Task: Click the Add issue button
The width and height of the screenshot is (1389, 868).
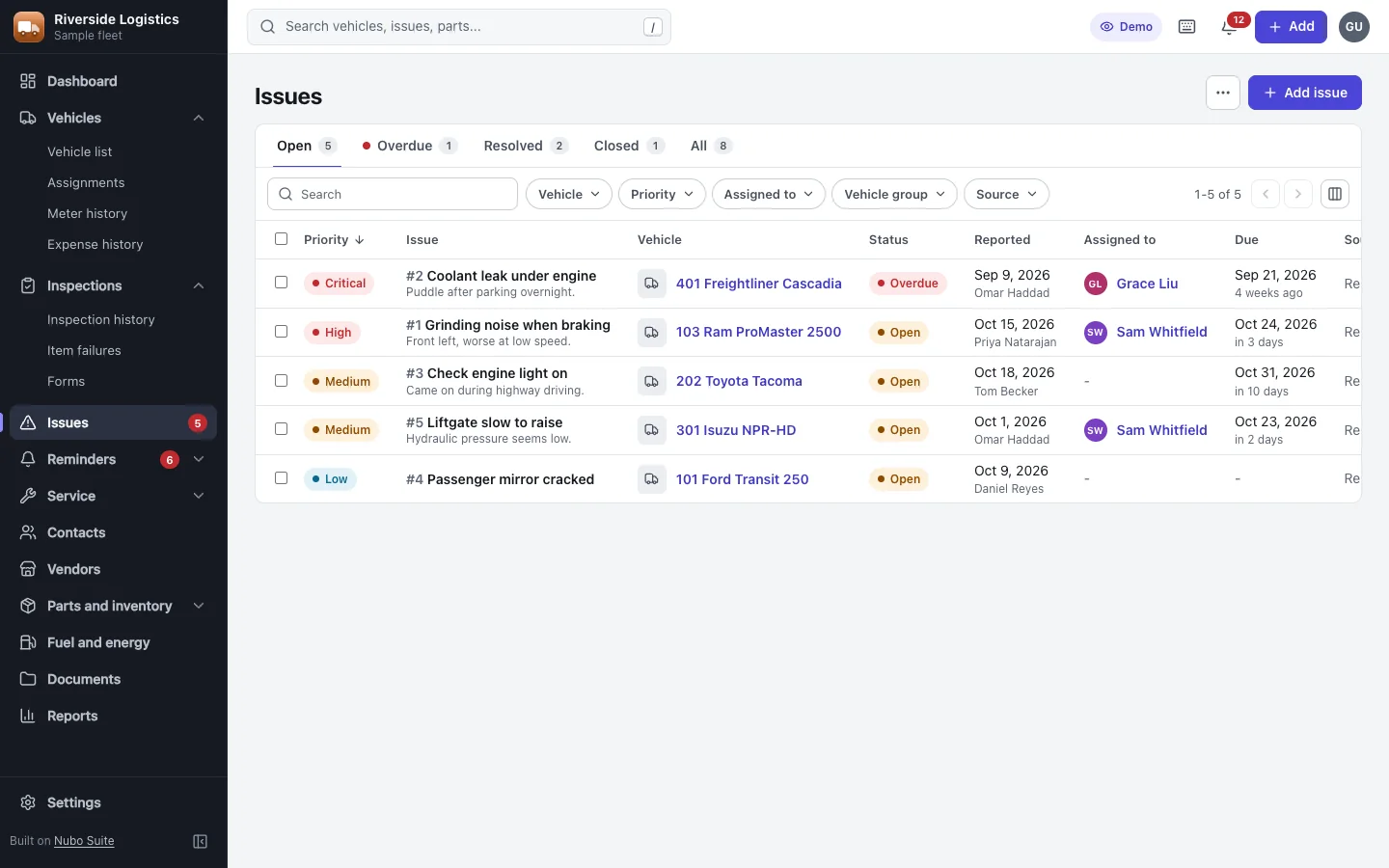Action: click(1305, 93)
